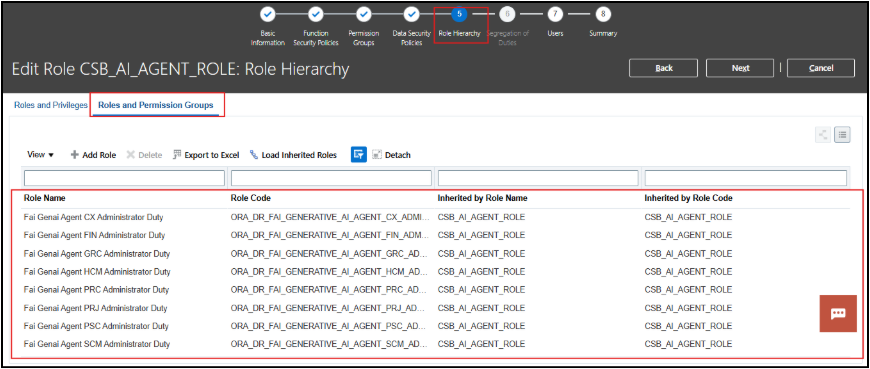Click the Delete toolbar item

pyautogui.click(x=144, y=155)
